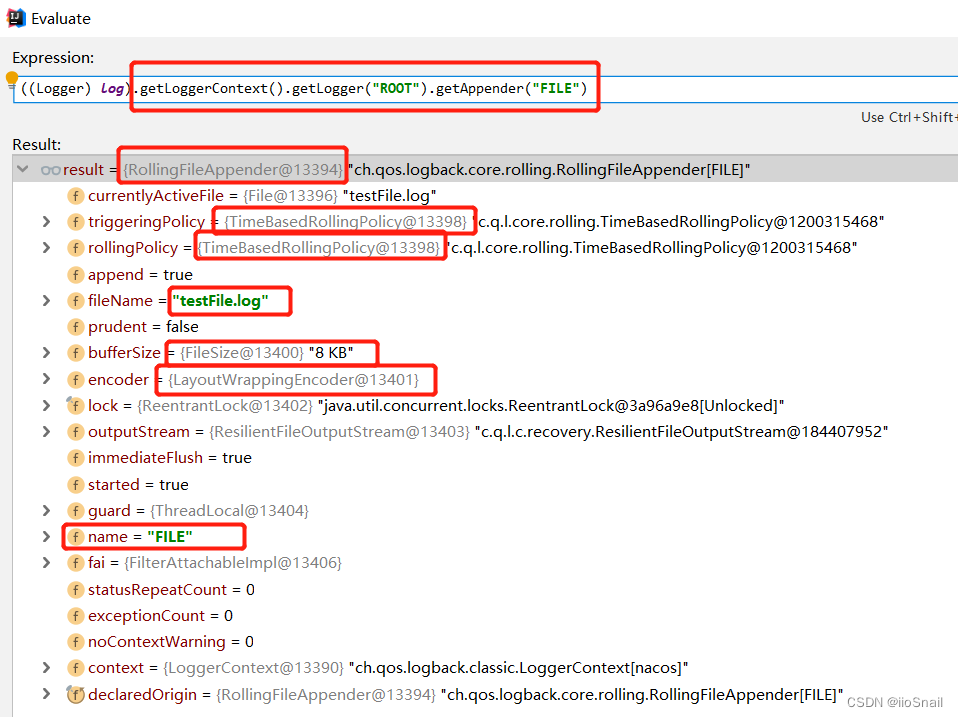Click the infinity icon beside result
The width and height of the screenshot is (958, 717).
pos(50,169)
